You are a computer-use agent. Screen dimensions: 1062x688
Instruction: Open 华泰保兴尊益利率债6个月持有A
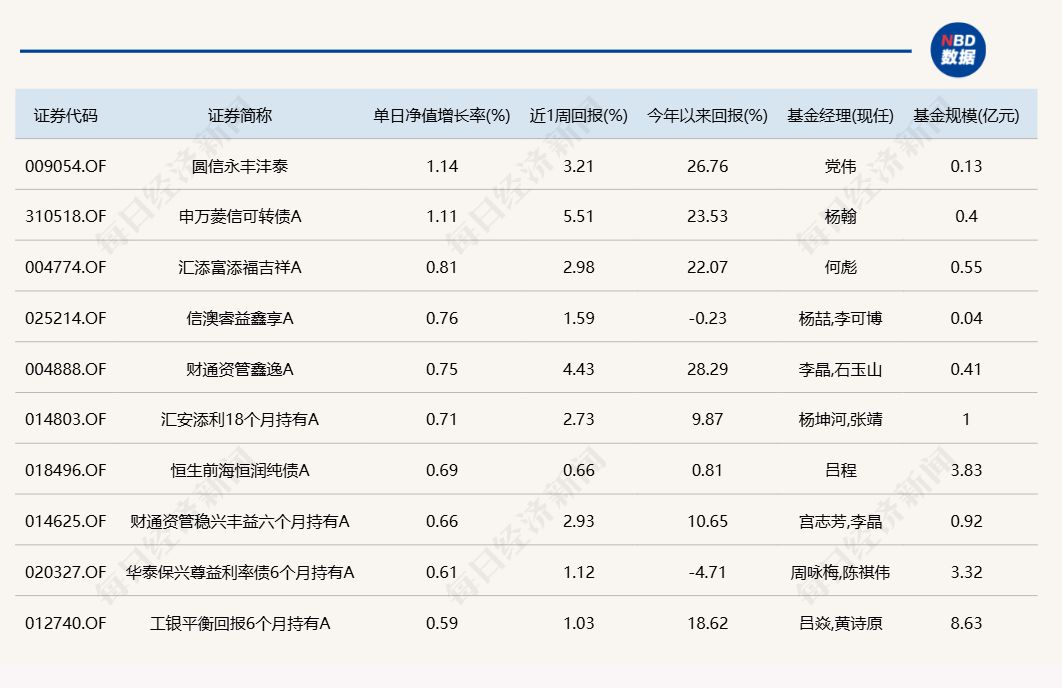tap(240, 573)
